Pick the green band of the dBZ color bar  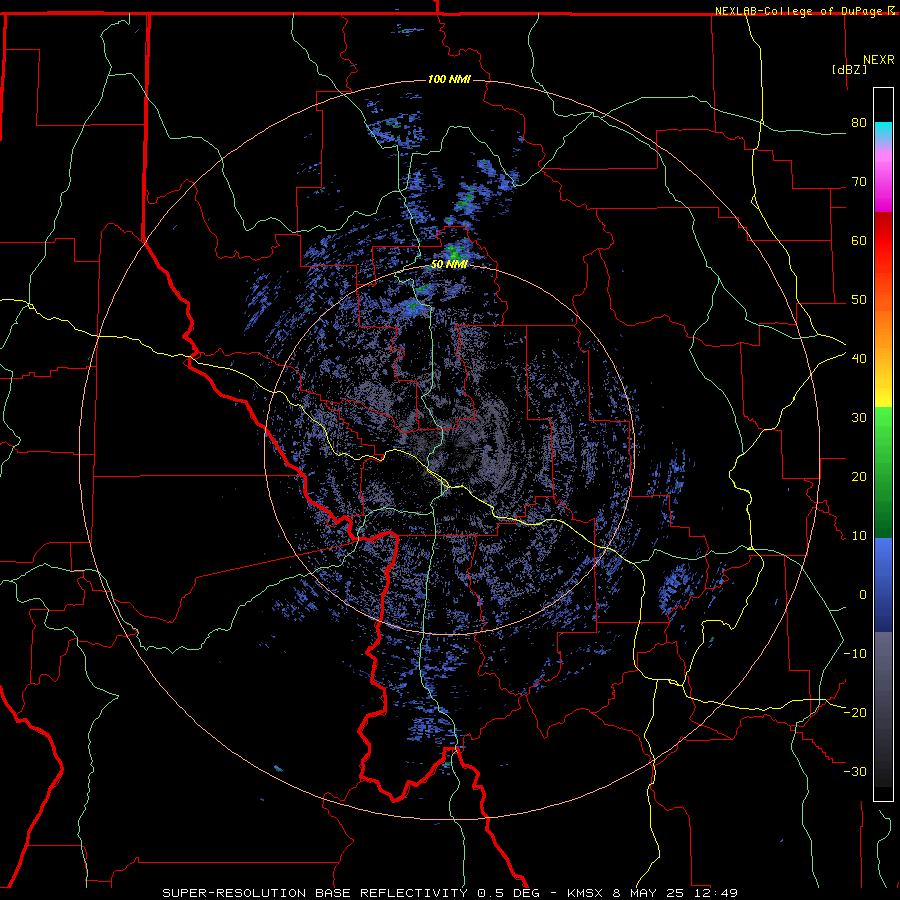click(x=883, y=472)
